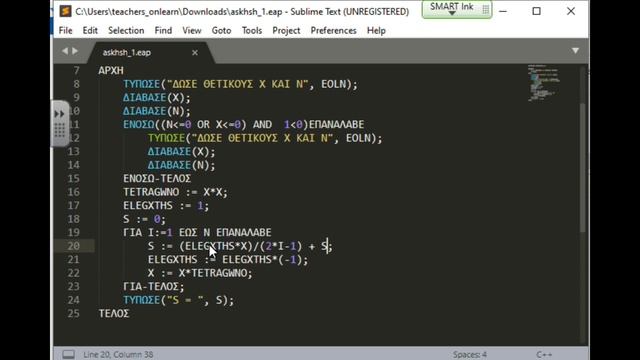The height and width of the screenshot is (360, 640).
Task: Click ΔΙΑΒΑΣΕ(N); on line 14
Action: coord(182,165)
